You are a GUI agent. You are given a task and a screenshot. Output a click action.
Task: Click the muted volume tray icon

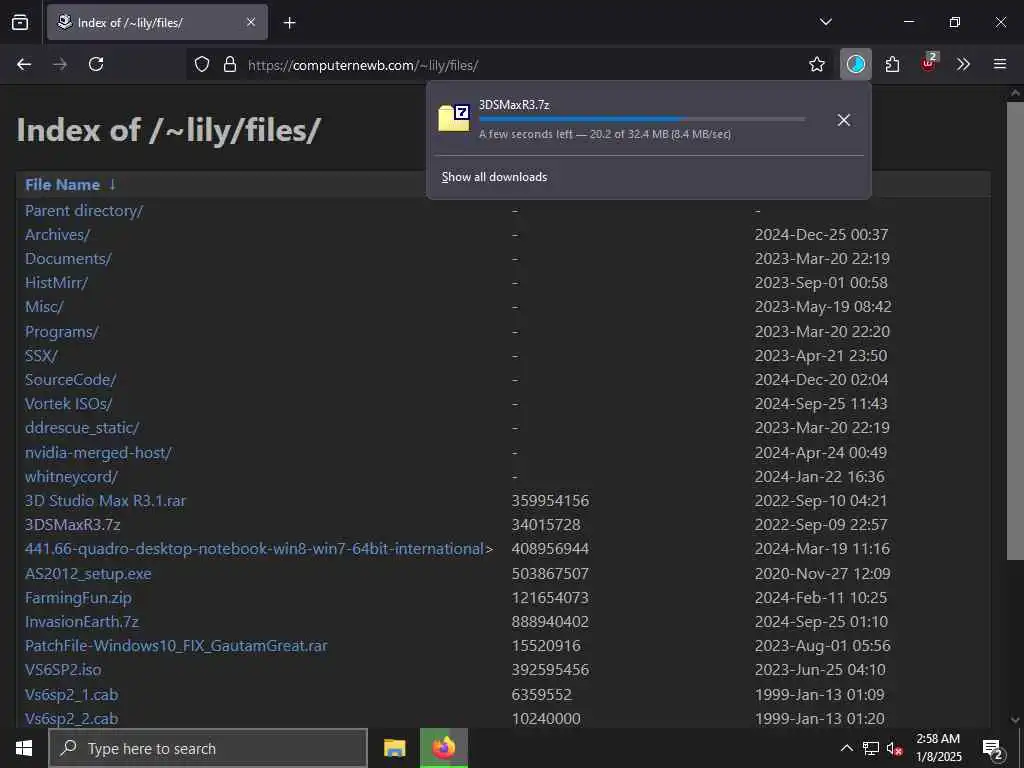(895, 748)
